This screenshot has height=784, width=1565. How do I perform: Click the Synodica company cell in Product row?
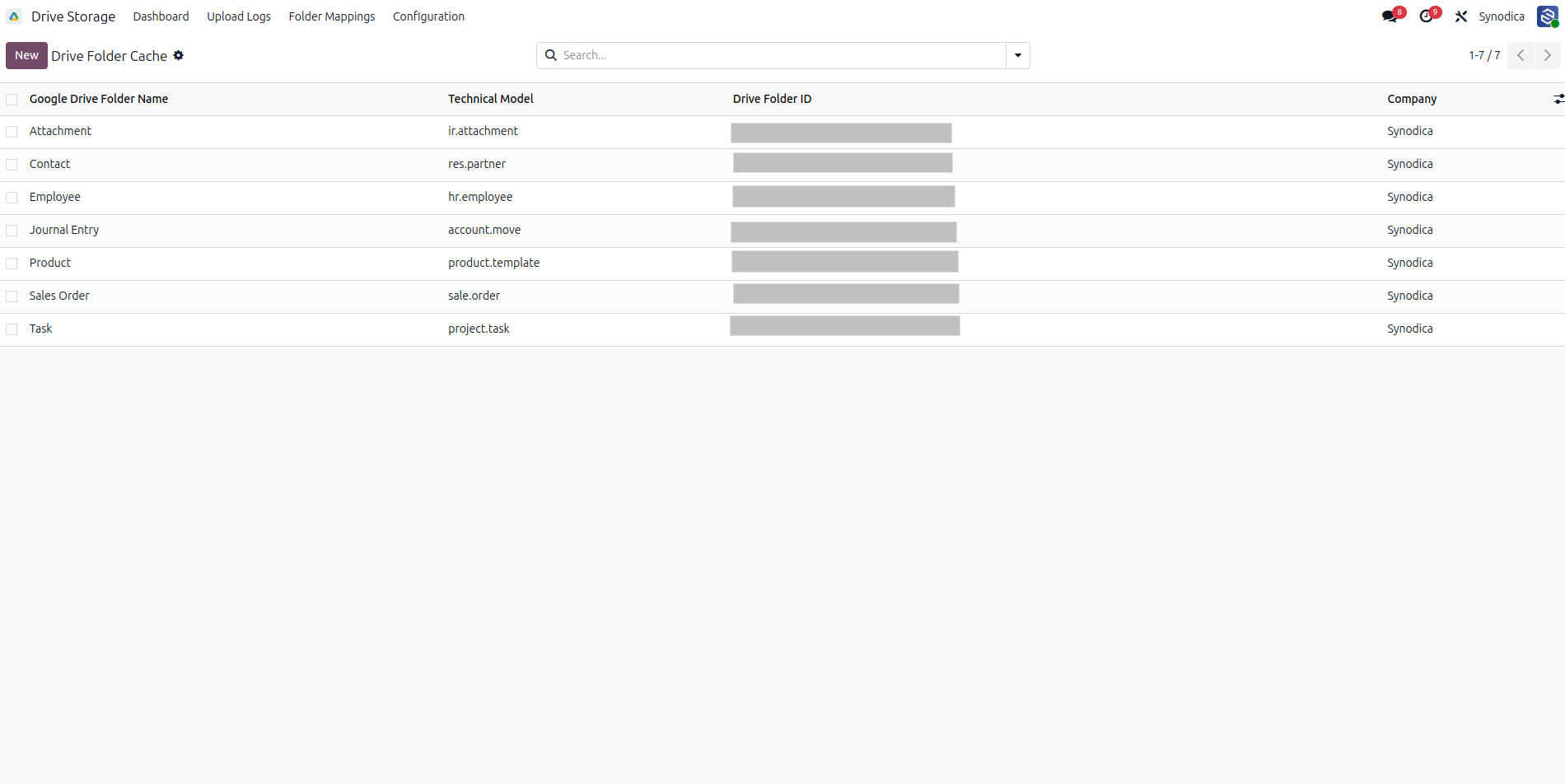1410,263
